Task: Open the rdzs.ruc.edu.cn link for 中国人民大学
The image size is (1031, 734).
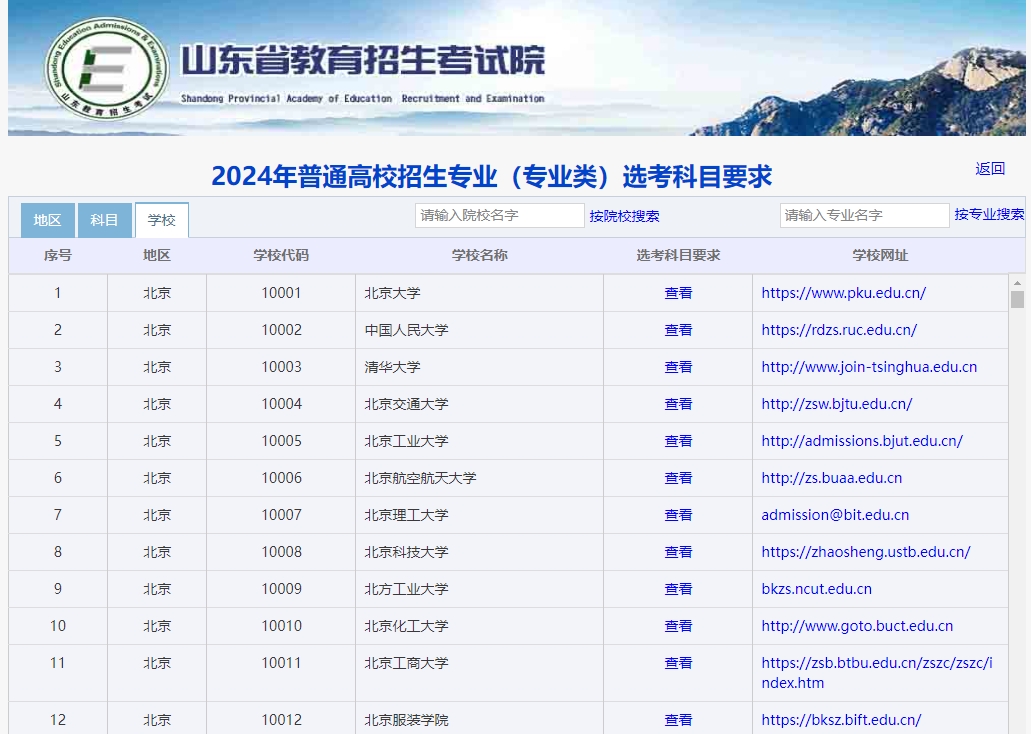Action: point(841,330)
